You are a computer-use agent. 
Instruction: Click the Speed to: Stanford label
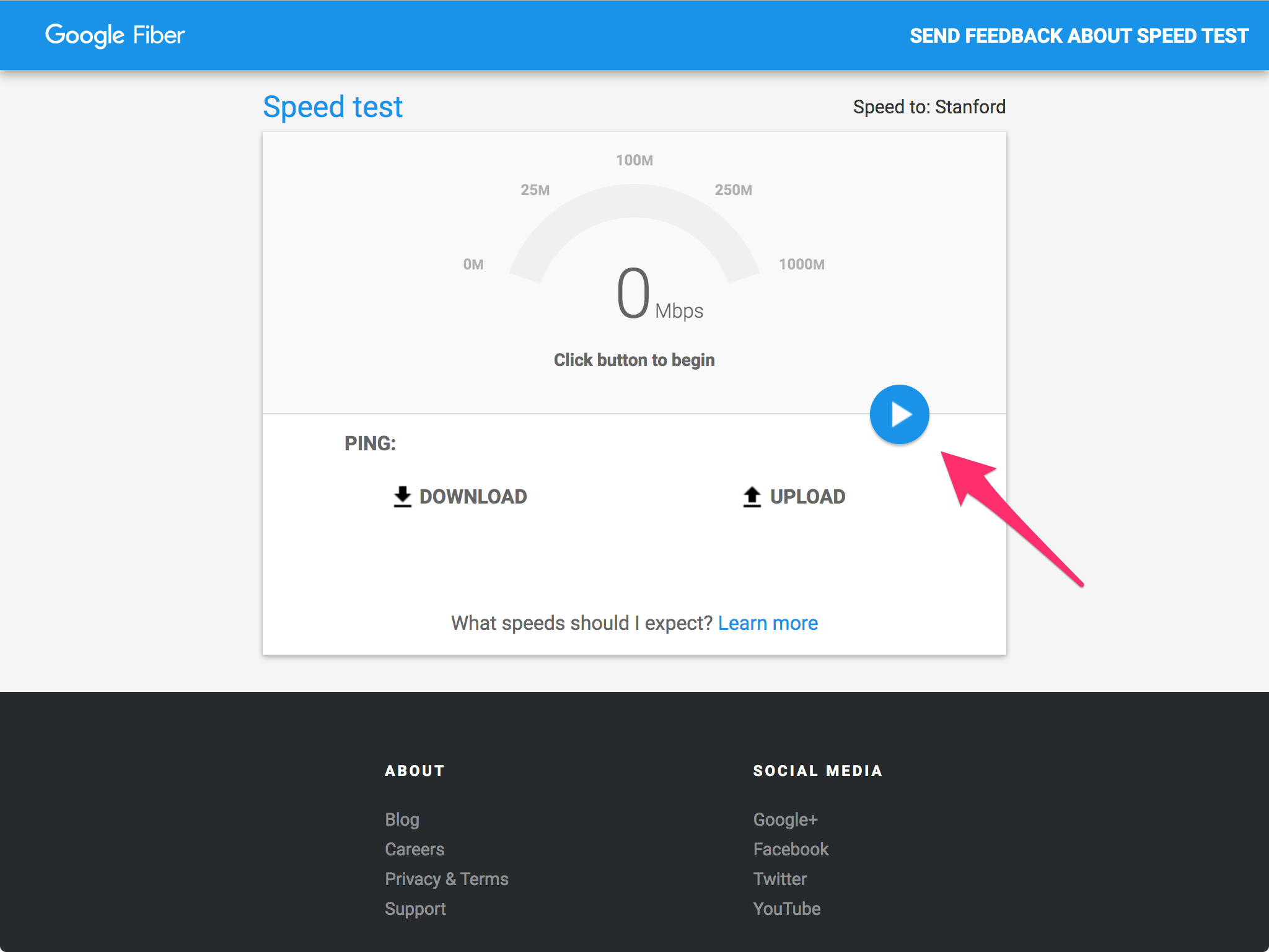tap(929, 107)
